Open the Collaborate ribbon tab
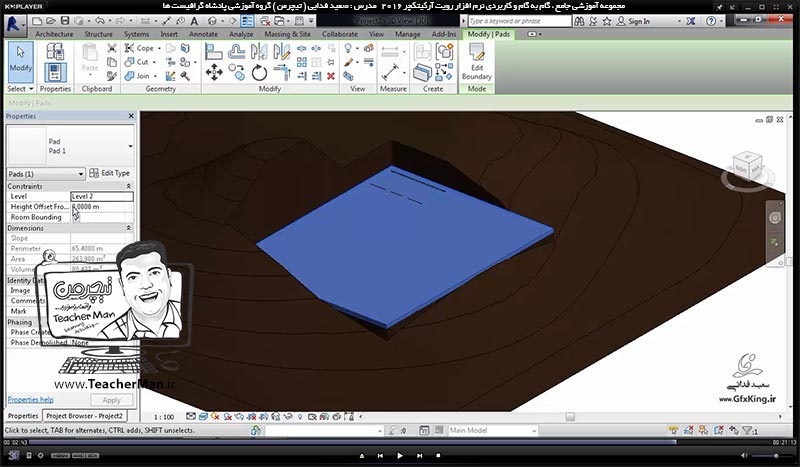 click(339, 34)
